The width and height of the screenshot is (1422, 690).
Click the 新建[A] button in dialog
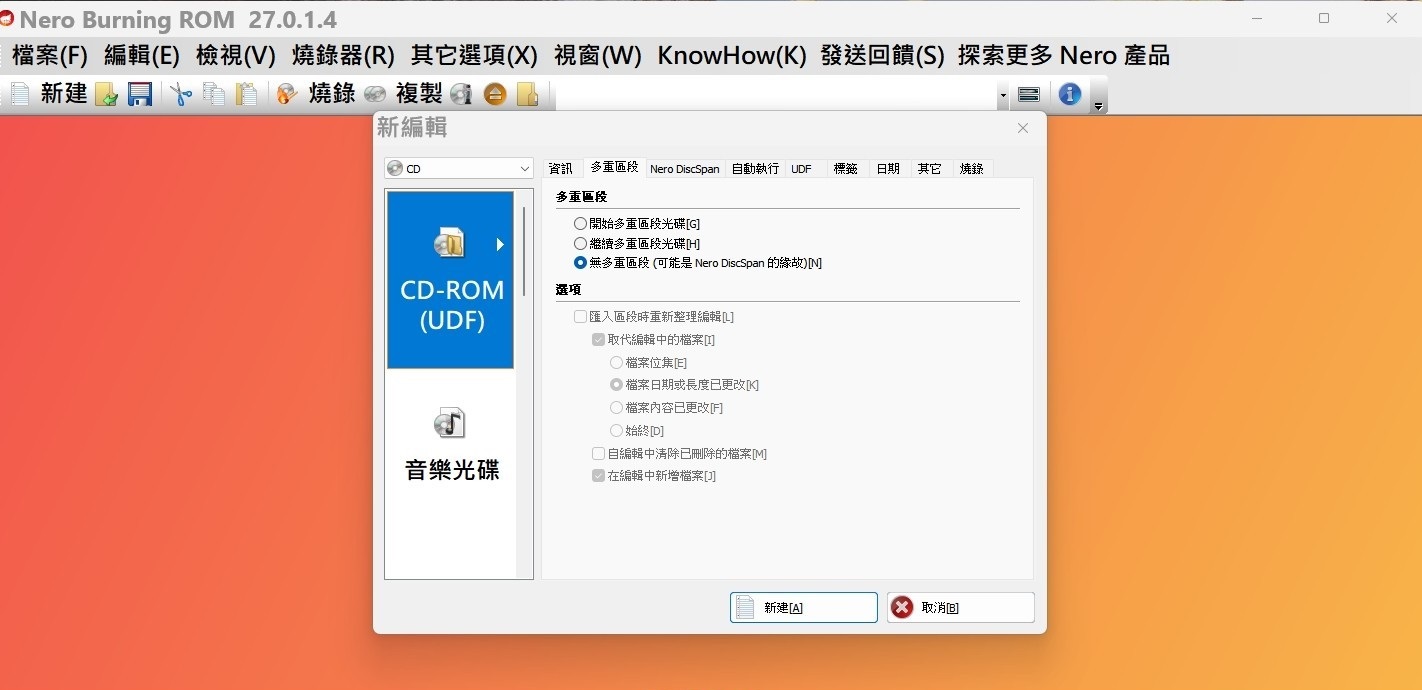click(804, 607)
